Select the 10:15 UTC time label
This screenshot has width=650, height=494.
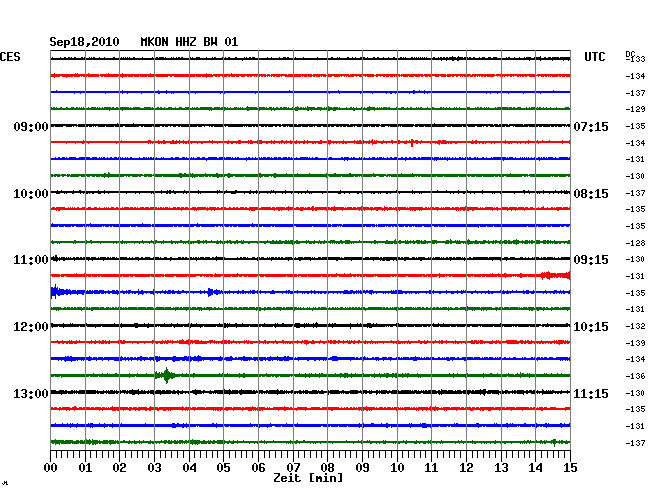point(591,327)
